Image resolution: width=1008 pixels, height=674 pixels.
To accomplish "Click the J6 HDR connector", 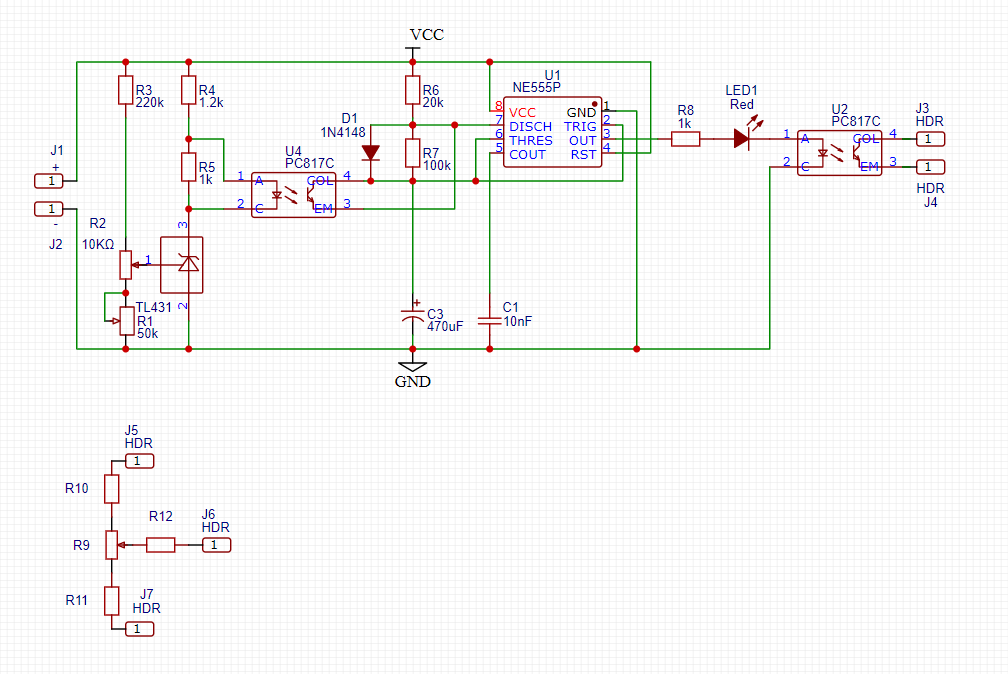I will pos(217,545).
